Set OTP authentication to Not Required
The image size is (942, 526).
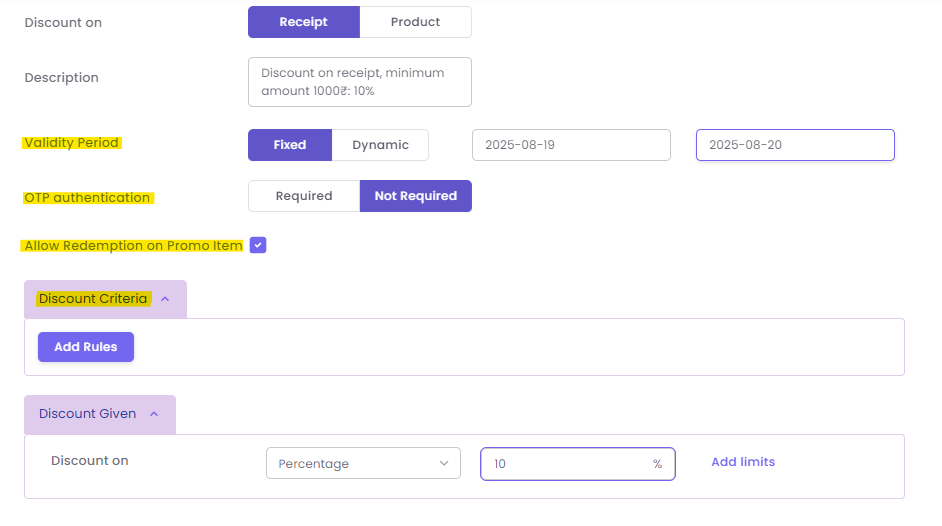tap(415, 196)
